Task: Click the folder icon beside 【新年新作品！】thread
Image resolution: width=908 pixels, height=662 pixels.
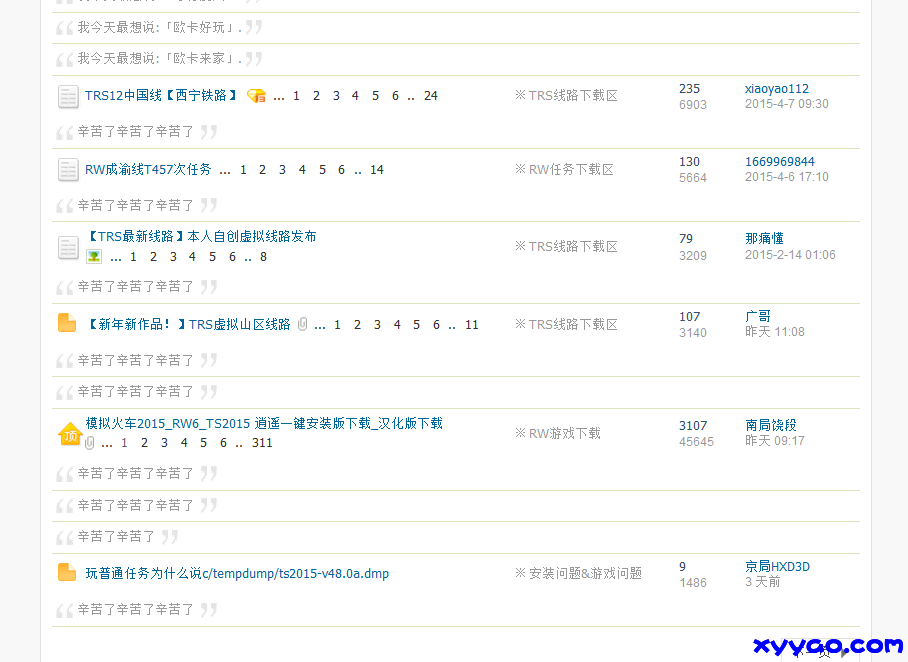Action: click(x=67, y=323)
